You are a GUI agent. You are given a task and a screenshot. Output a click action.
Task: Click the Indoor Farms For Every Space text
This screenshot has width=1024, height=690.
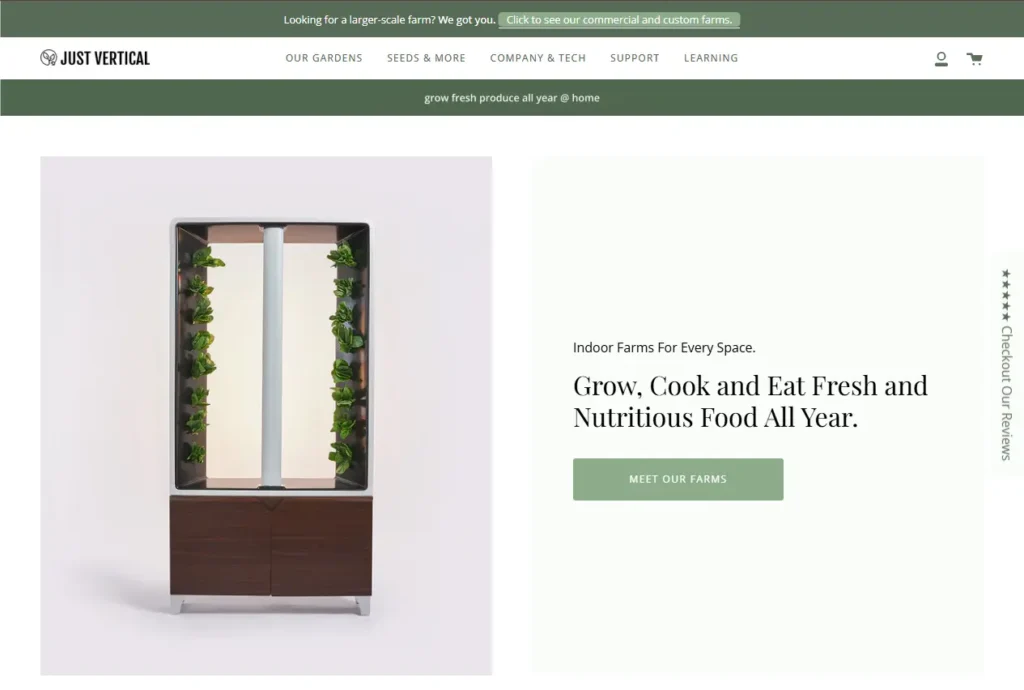664,348
